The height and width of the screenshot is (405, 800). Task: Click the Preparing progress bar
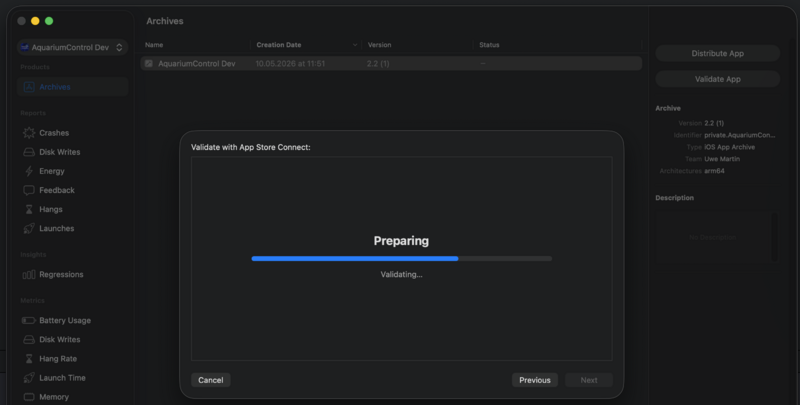click(402, 259)
